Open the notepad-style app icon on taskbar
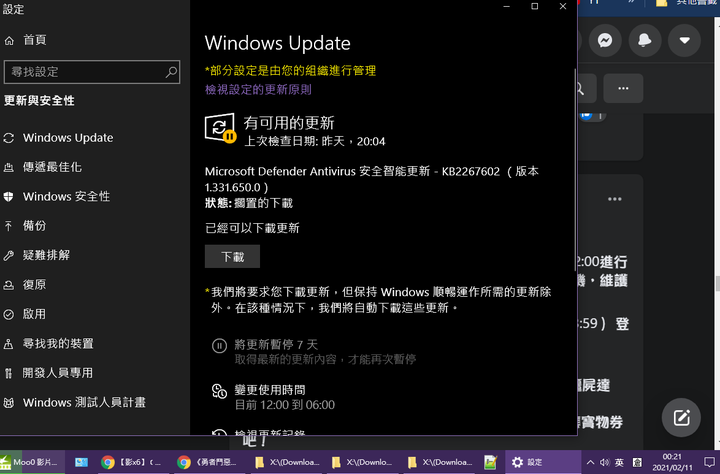The width and height of the screenshot is (720, 474). pyautogui.click(x=490, y=462)
